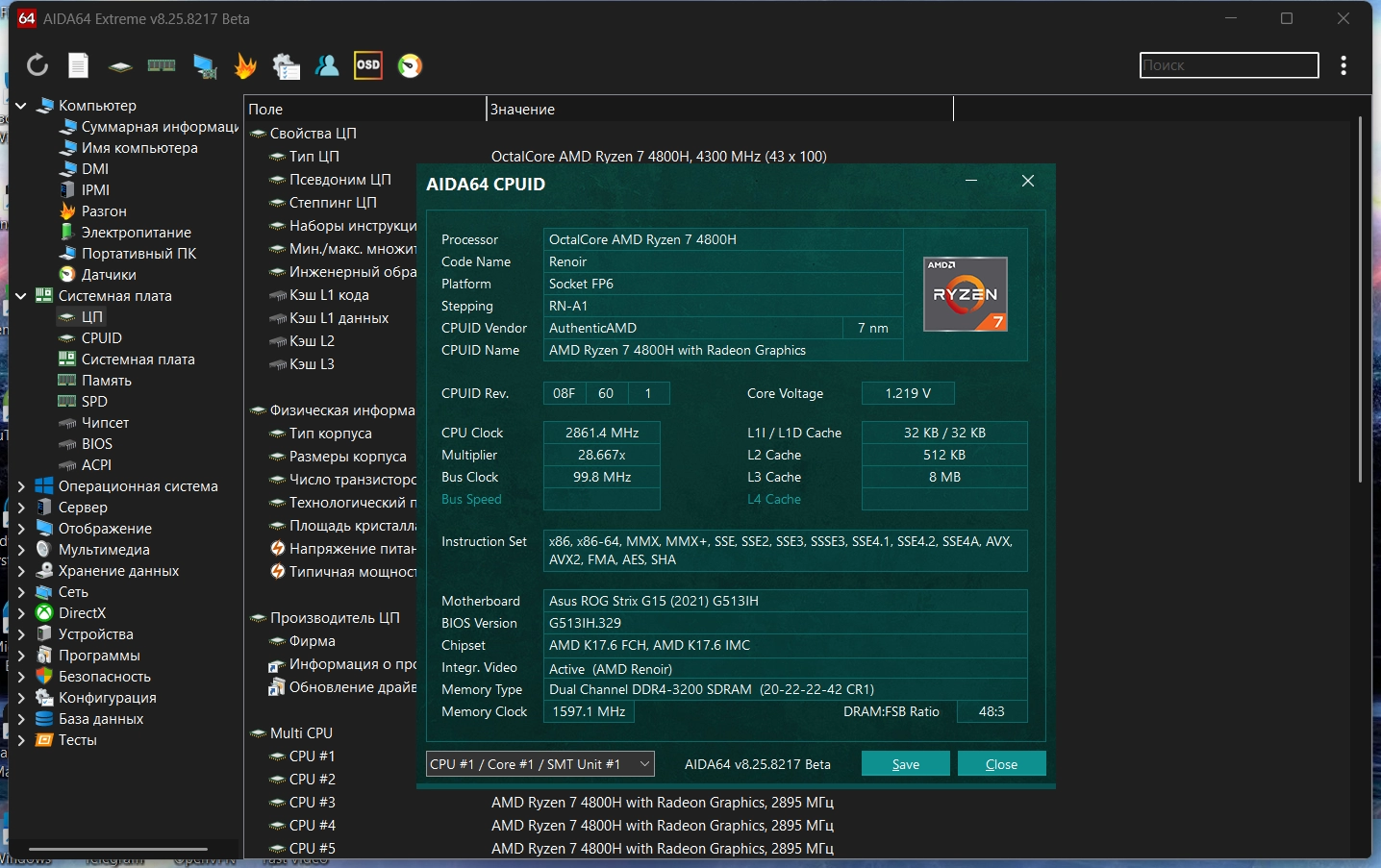Click the Значение column header
Viewport: 1381px width, 868px height.
pos(522,110)
